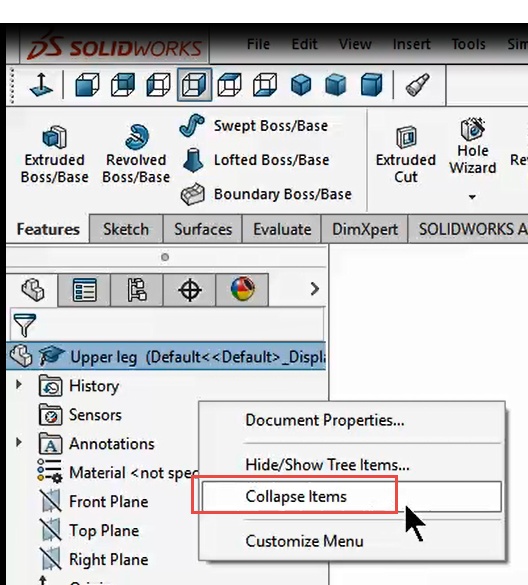This screenshot has width=528, height=585.
Task: Open the DisplayManager color ball tab
Action: pyautogui.click(x=242, y=290)
